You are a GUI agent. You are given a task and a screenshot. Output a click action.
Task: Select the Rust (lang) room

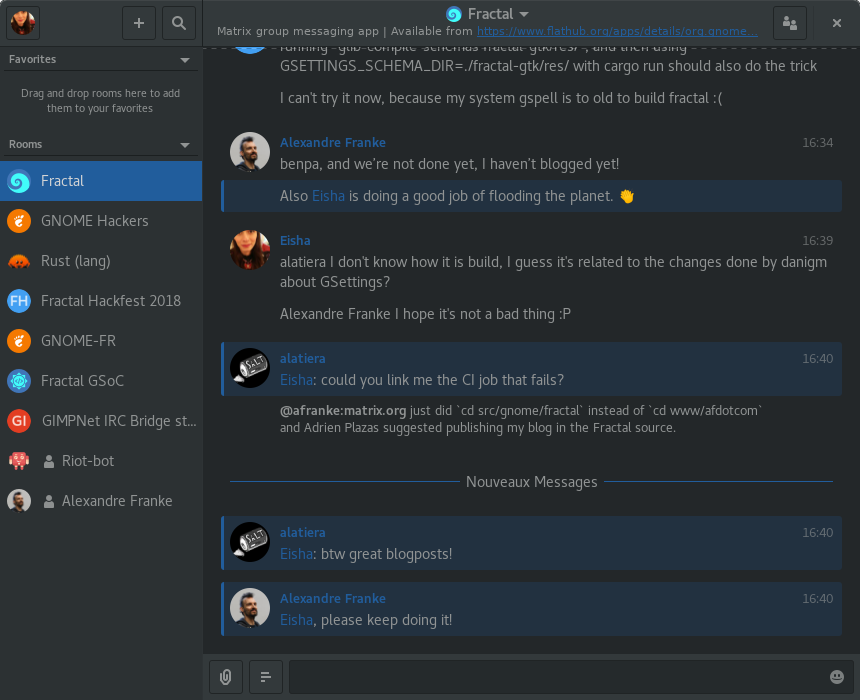76,261
